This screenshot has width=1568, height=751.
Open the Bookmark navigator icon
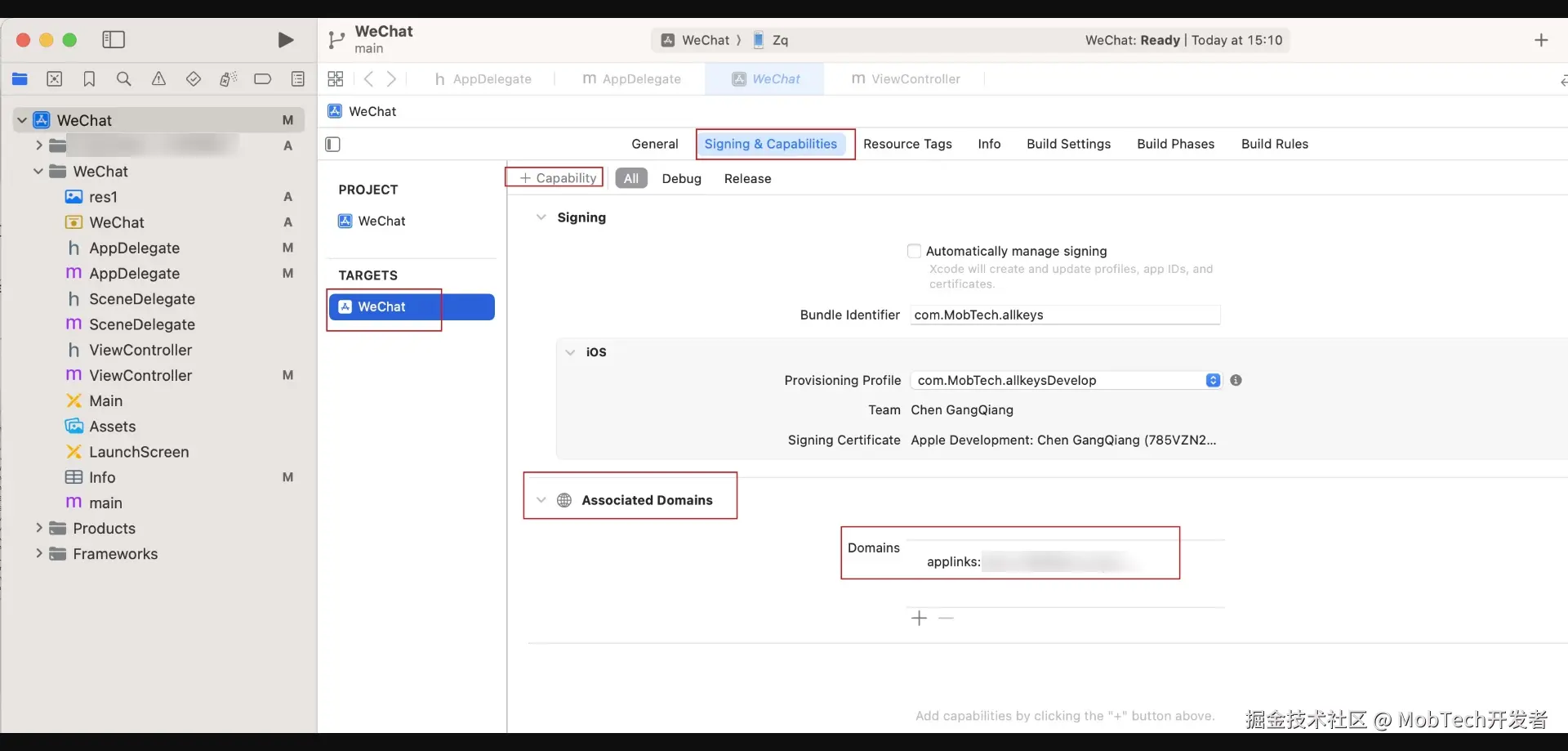pyautogui.click(x=89, y=78)
